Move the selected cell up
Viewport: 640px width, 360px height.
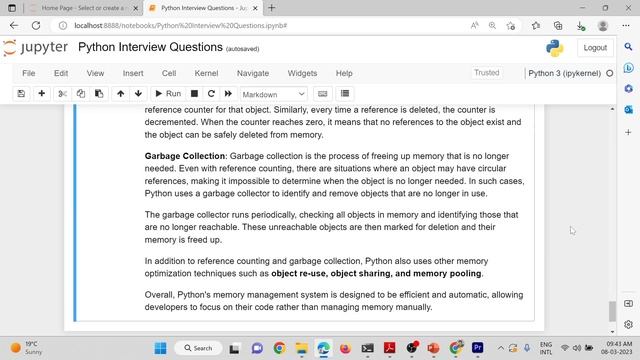click(120, 93)
